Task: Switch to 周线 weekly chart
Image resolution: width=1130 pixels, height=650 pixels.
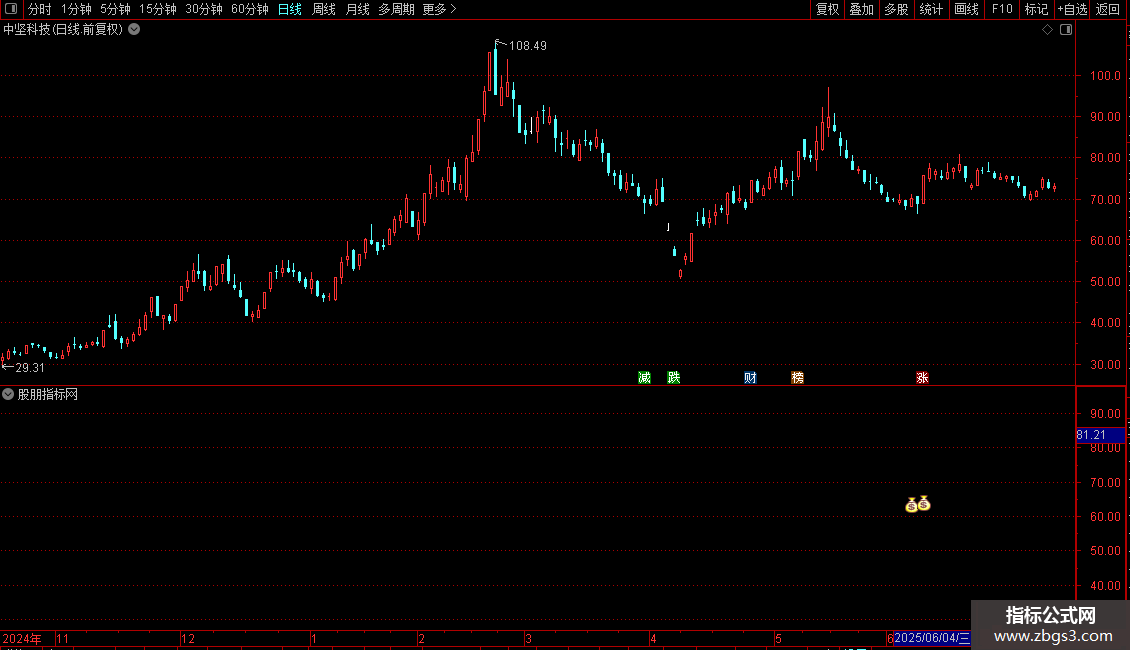Action: pos(324,9)
